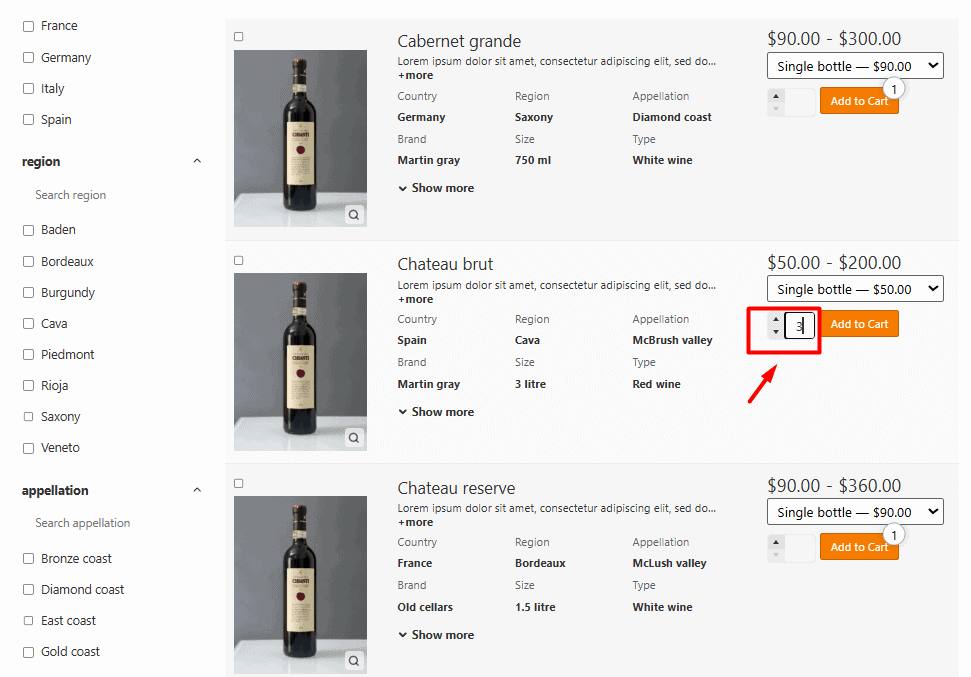The width and height of the screenshot is (971, 677).
Task: Open Cabernet grande bottle size dropdown
Action: pyautogui.click(x=855, y=66)
